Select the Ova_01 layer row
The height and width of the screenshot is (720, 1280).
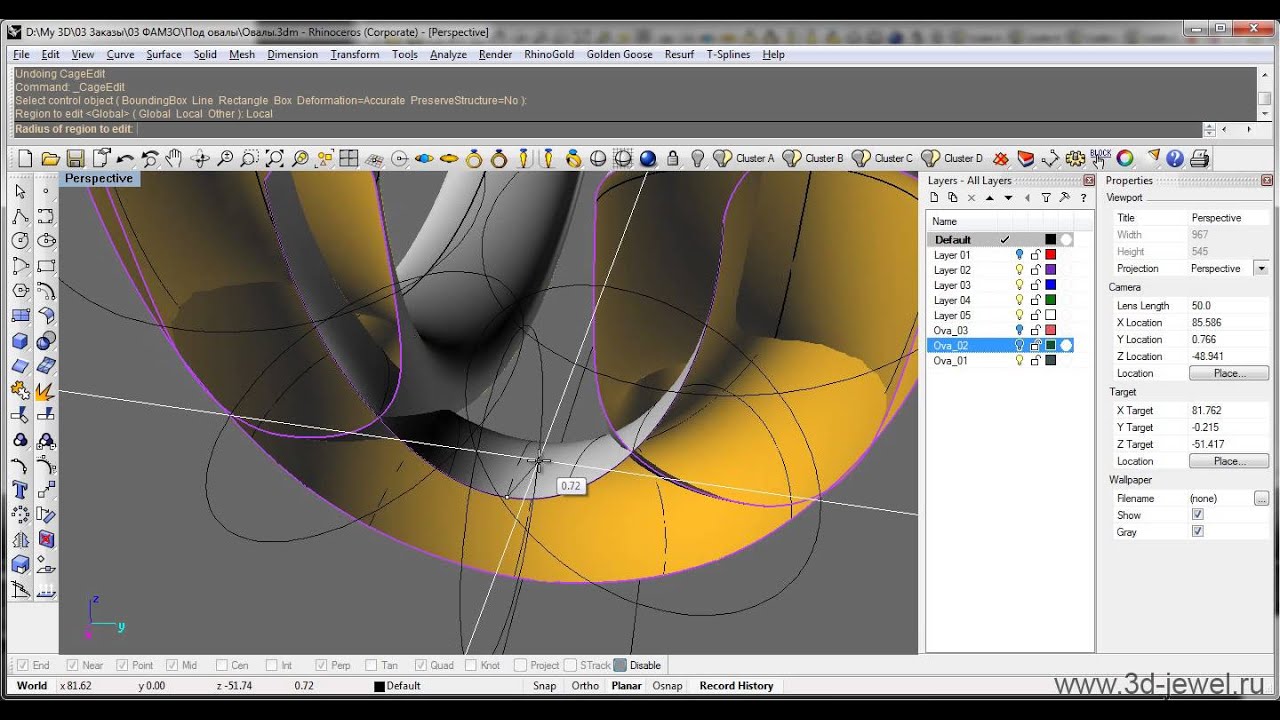click(x=1000, y=360)
